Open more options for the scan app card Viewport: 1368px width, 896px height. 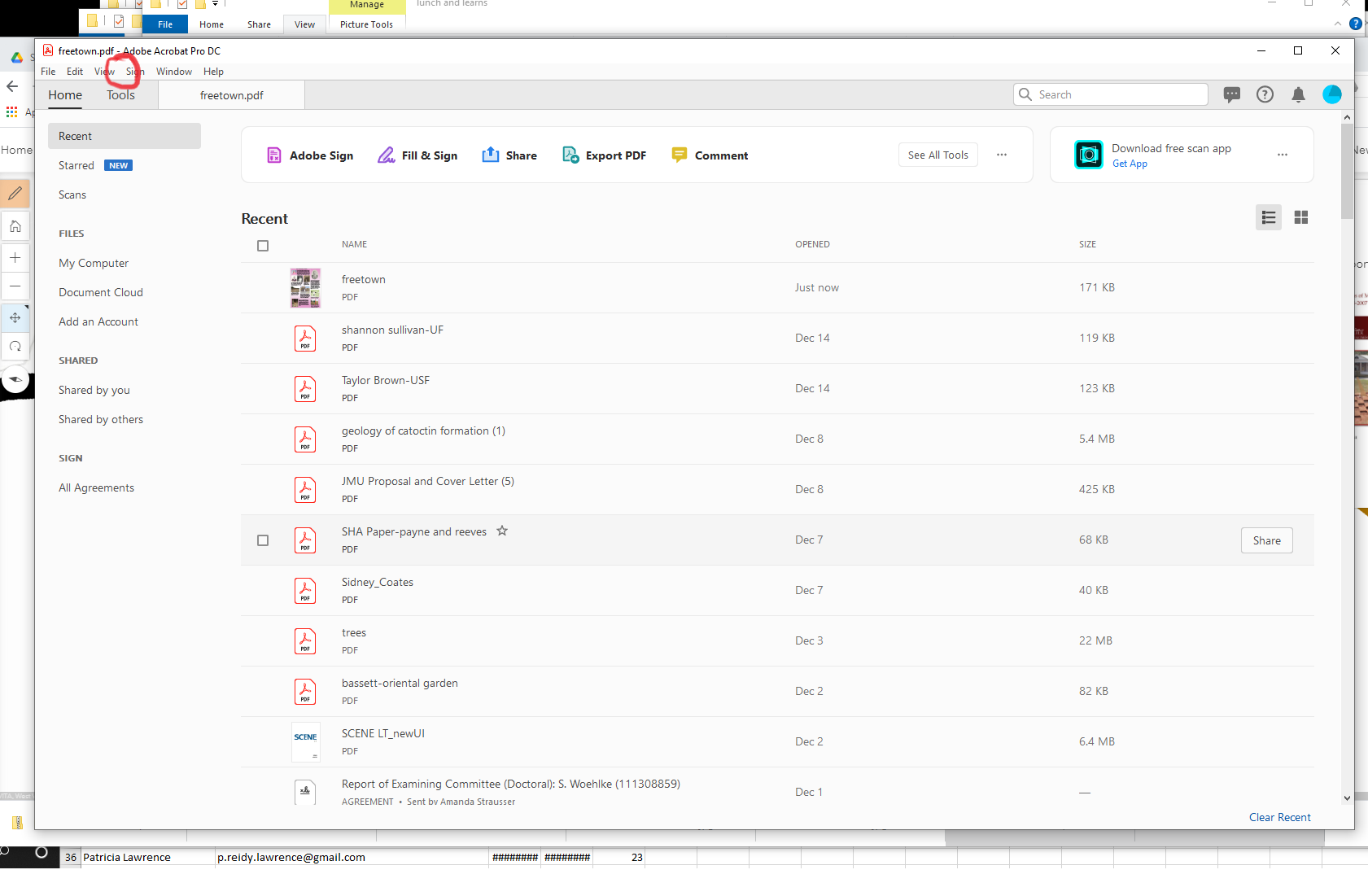(1283, 154)
